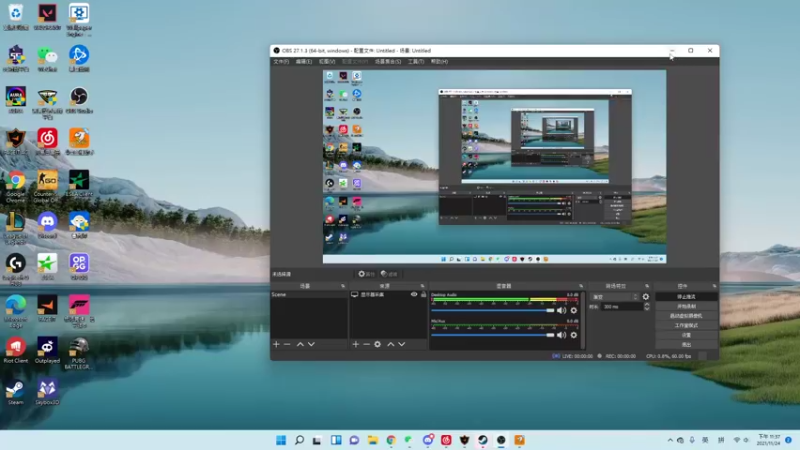Open the 文件(F) menu in OBS
Viewport: 800px width, 450px height.
[281, 61]
